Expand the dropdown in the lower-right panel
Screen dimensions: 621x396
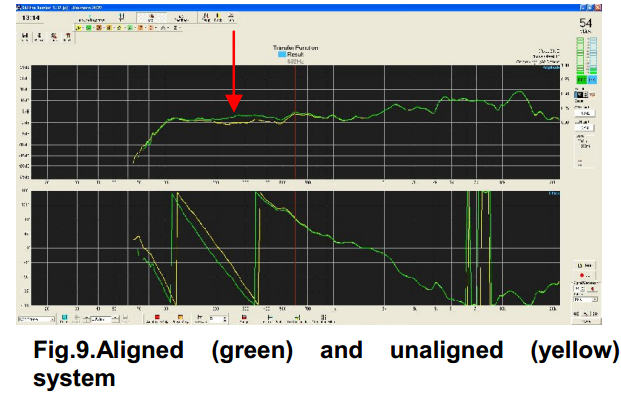point(586,300)
